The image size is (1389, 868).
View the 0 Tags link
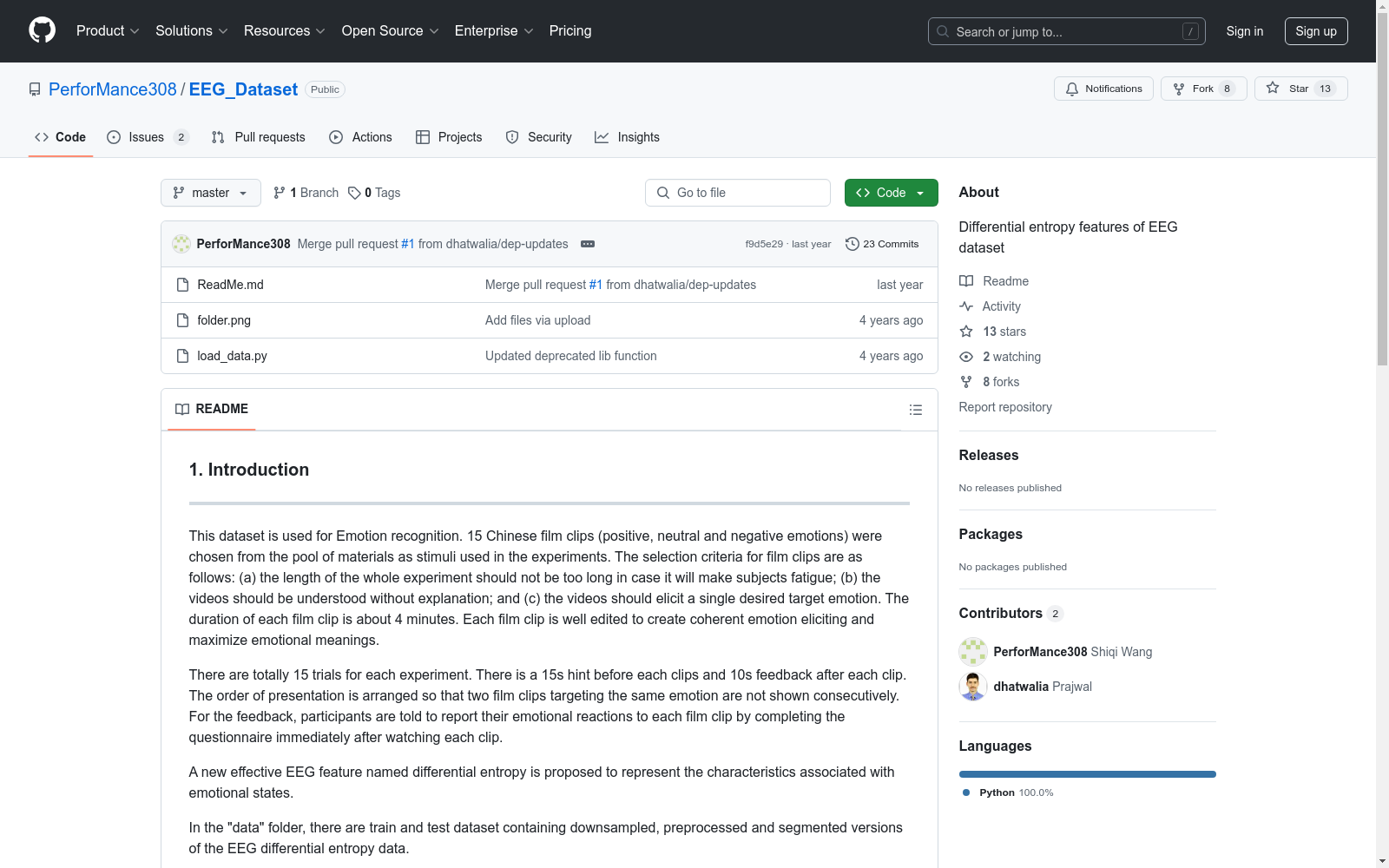coord(374,193)
